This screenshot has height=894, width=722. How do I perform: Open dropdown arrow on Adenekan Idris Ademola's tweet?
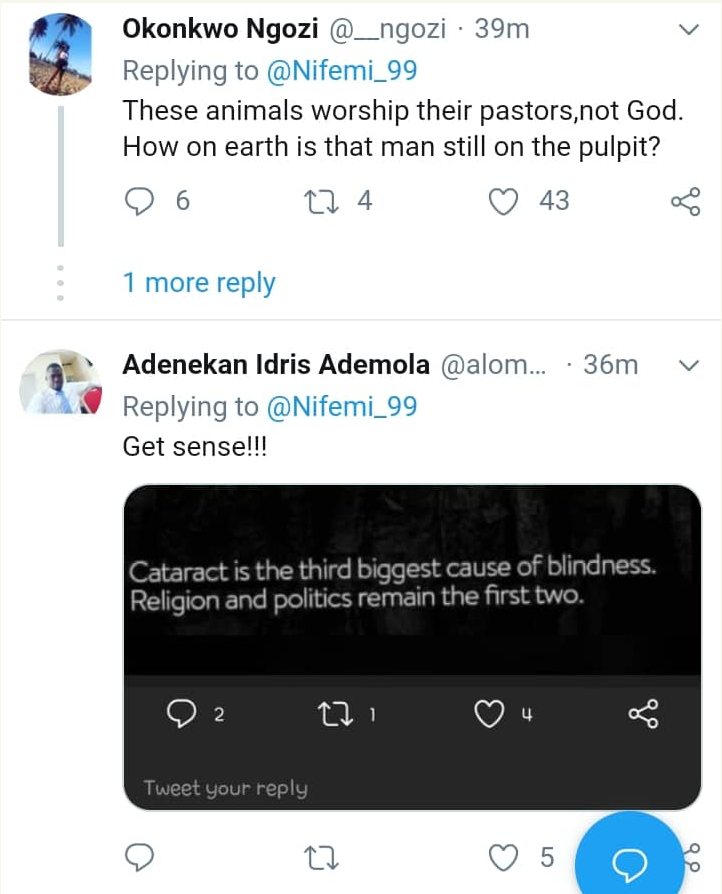coord(689,366)
